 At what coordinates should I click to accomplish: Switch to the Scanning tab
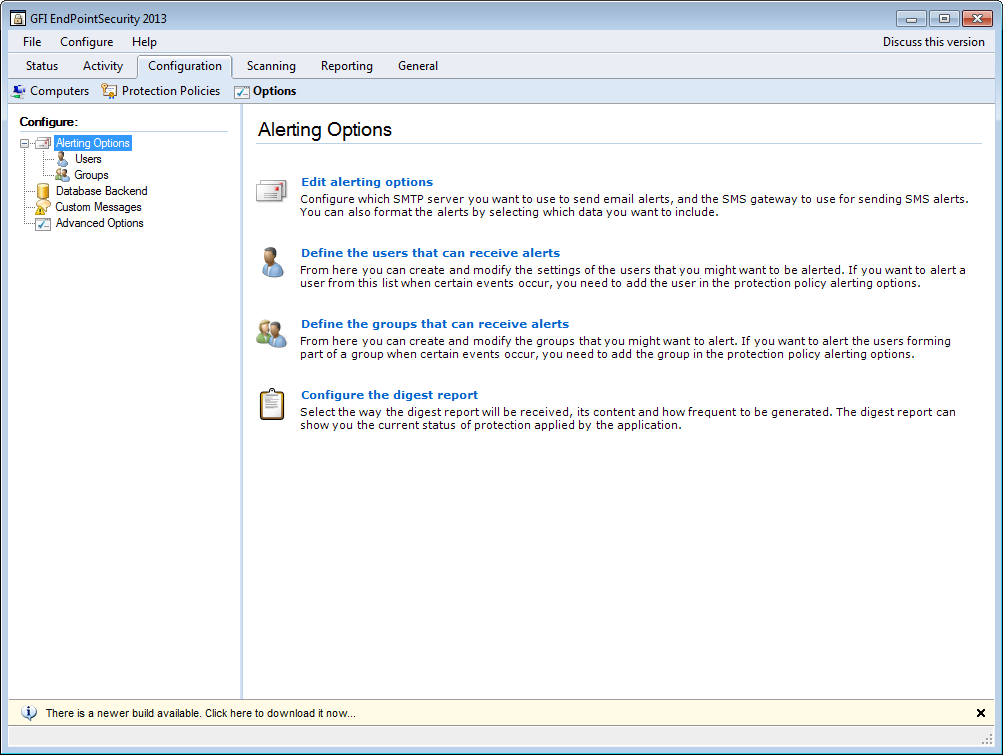click(271, 66)
